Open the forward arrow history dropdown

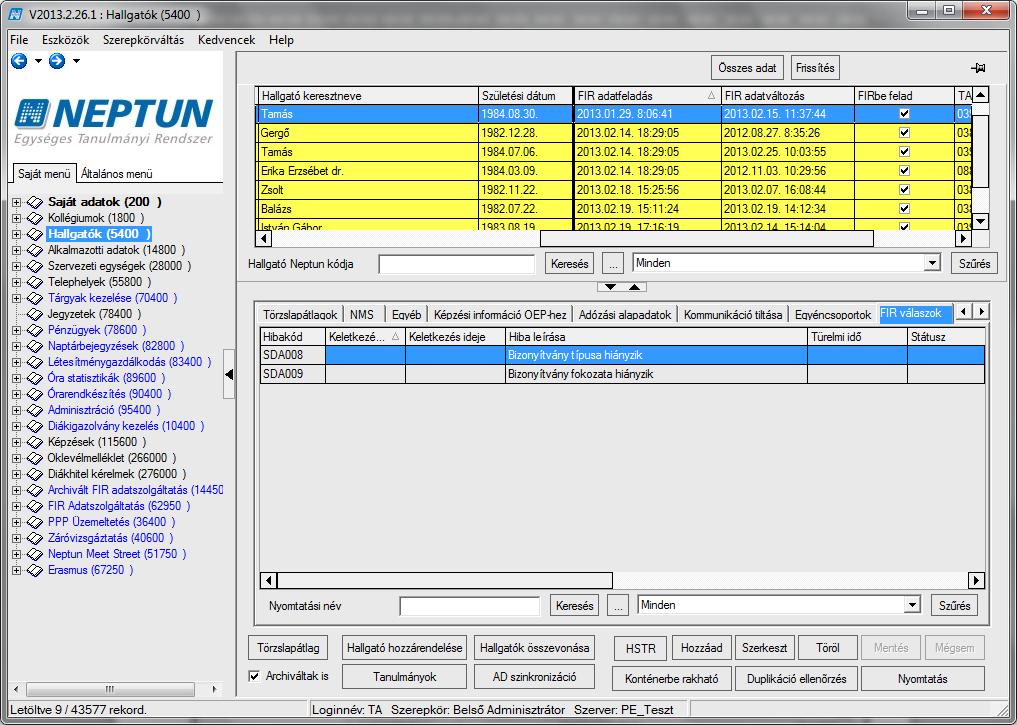pos(76,61)
